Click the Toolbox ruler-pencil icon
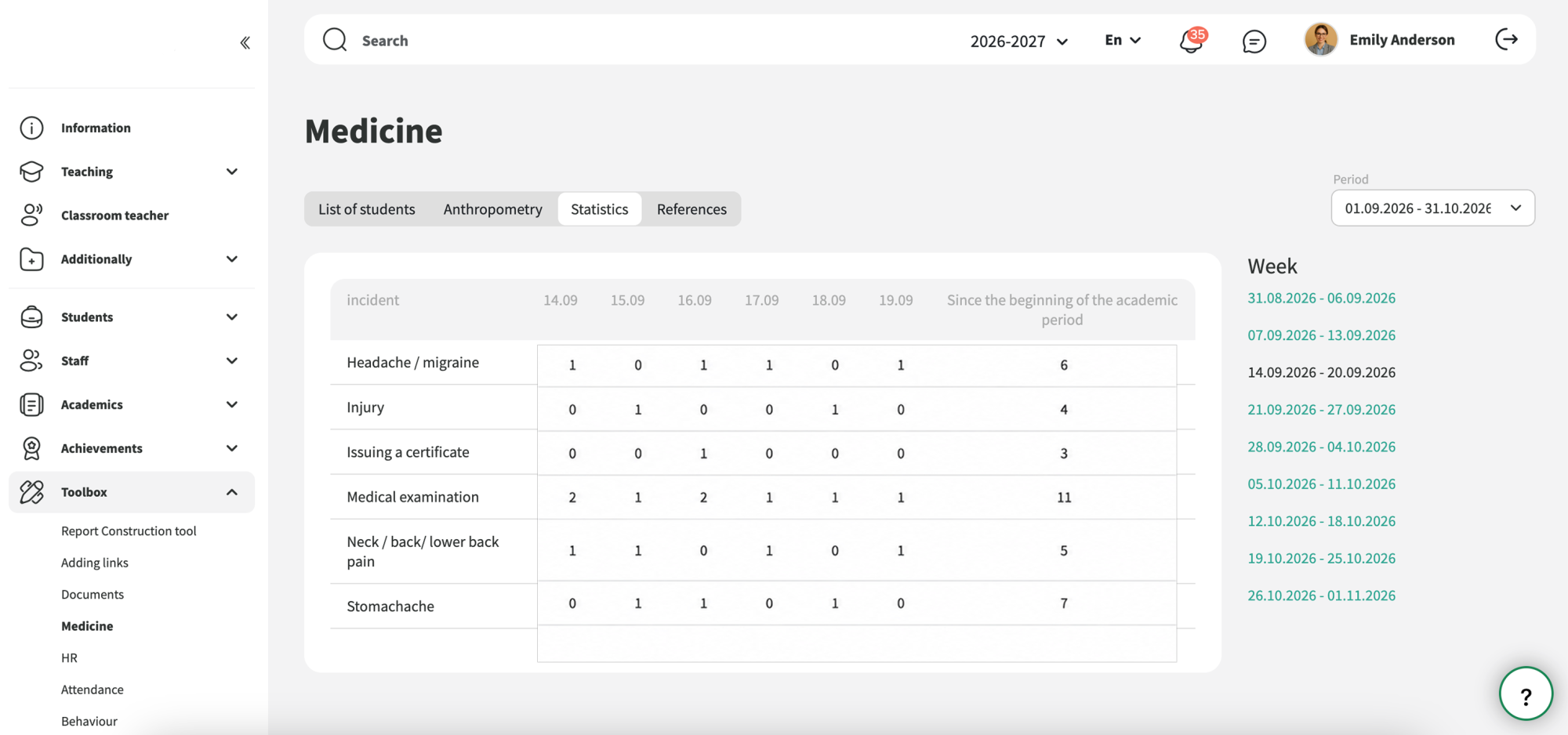The width and height of the screenshot is (1568, 735). pyautogui.click(x=31, y=492)
